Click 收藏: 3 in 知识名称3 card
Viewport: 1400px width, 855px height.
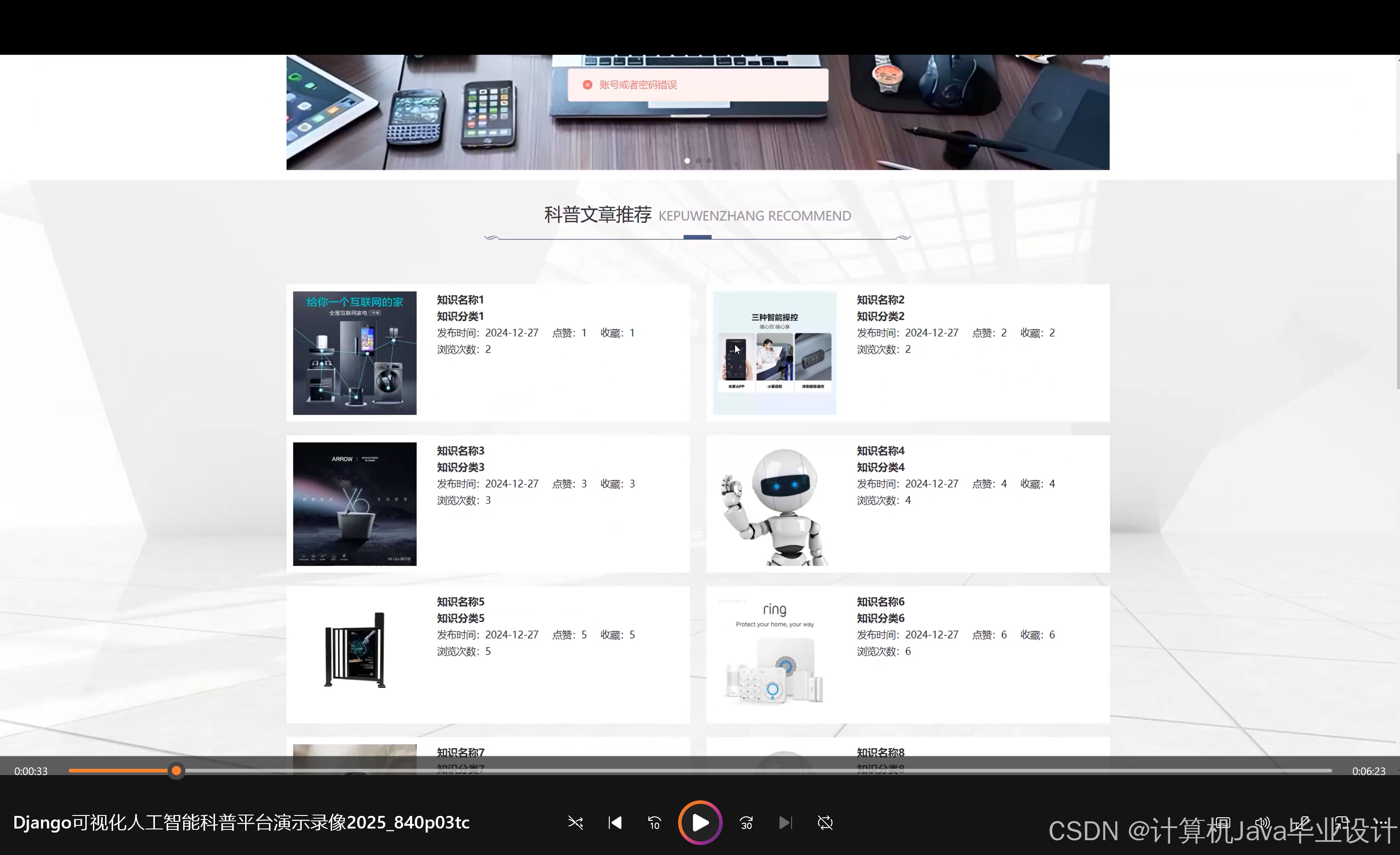click(x=618, y=484)
